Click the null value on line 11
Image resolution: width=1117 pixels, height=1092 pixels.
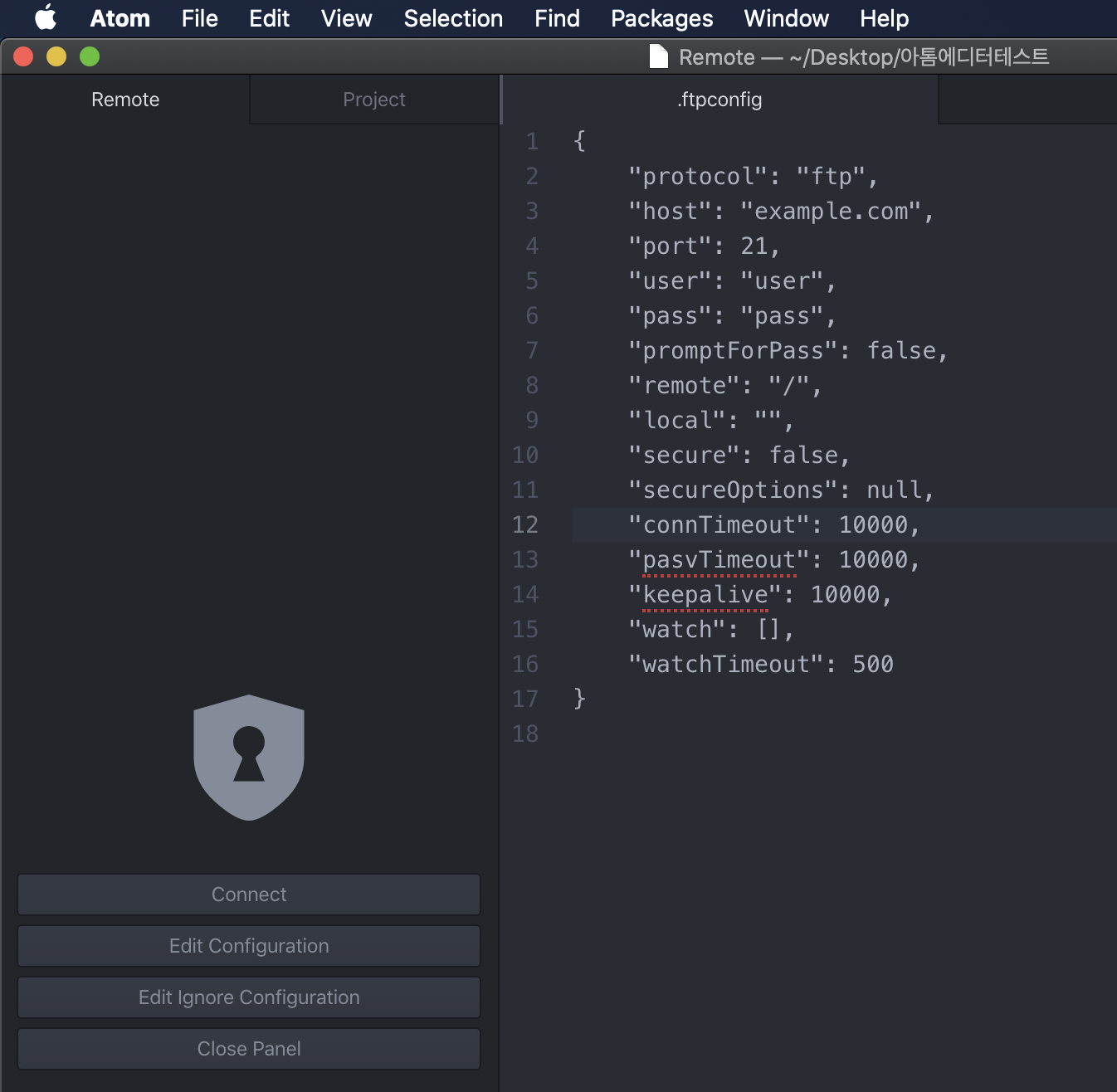[894, 490]
